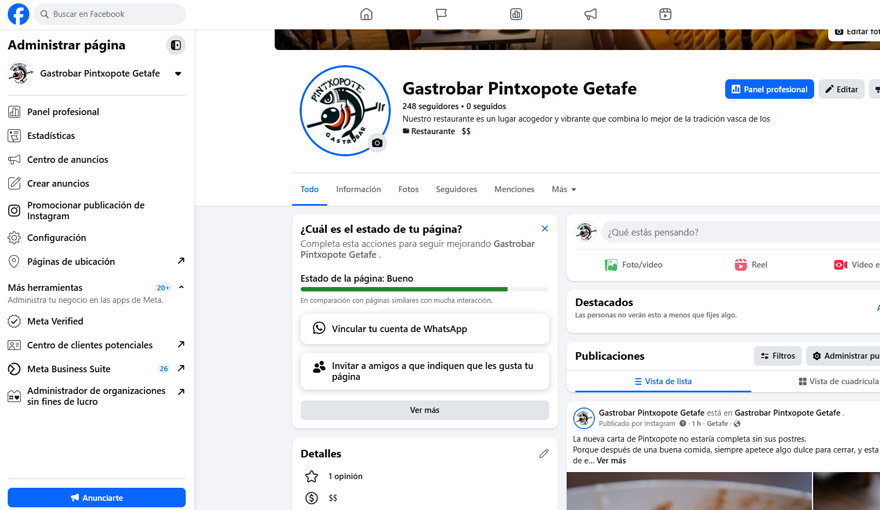Viewport: 880px width, 510px height.
Task: Switch to the Información tab
Action: point(358,189)
